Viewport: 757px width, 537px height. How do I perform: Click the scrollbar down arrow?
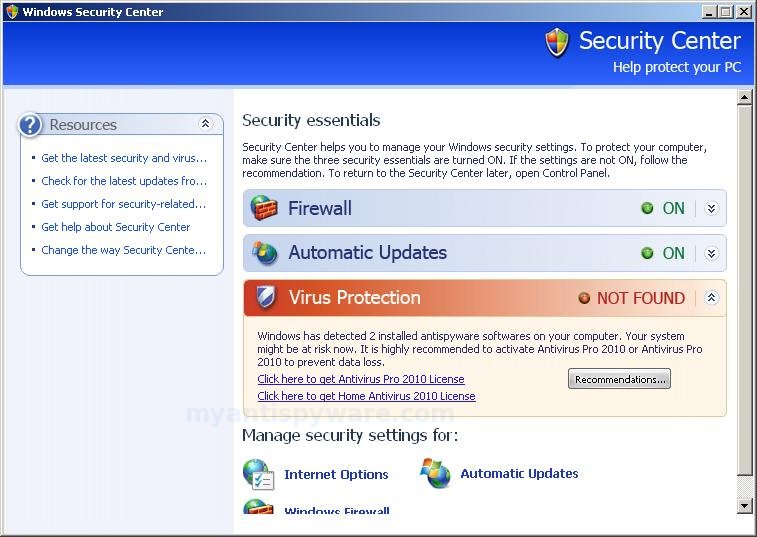744,506
